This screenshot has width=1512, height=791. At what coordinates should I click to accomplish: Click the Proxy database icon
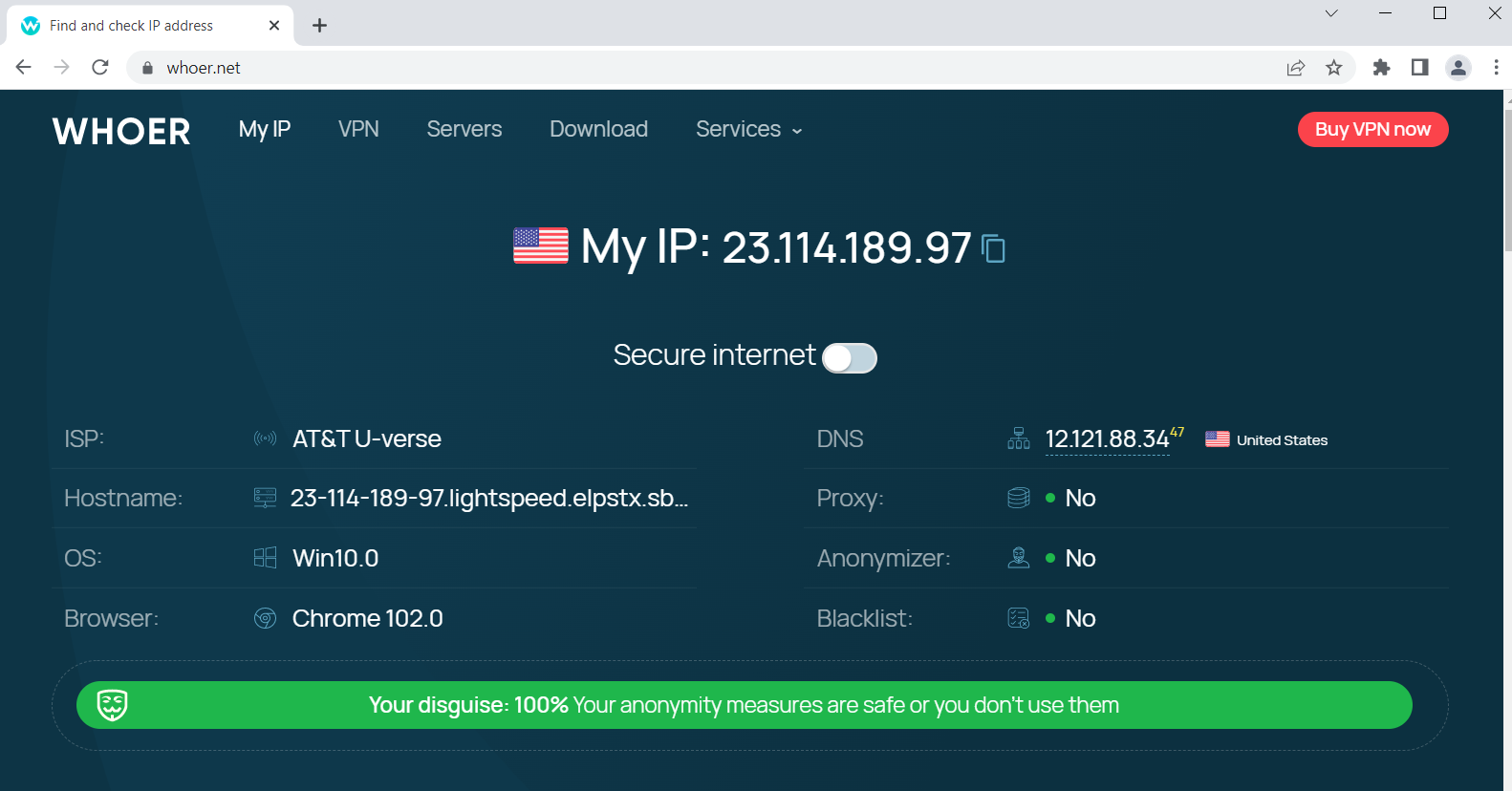point(1019,498)
